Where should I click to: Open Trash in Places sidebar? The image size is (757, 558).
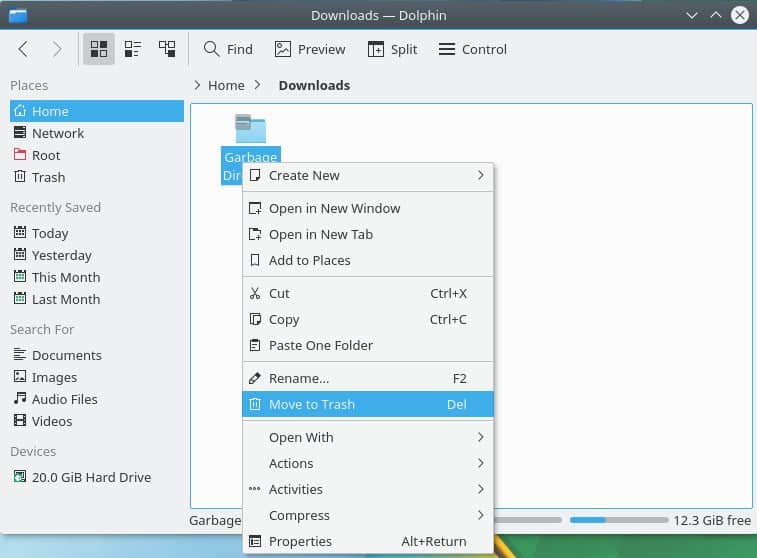[x=97, y=177]
